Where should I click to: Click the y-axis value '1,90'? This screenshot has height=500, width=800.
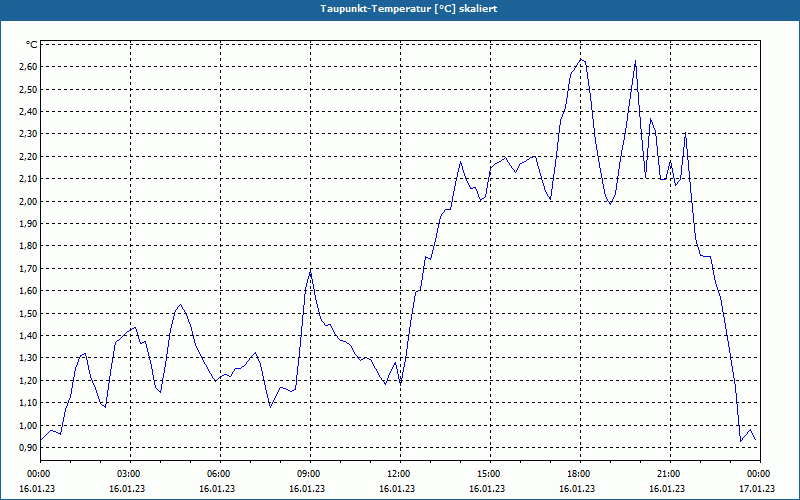29,224
